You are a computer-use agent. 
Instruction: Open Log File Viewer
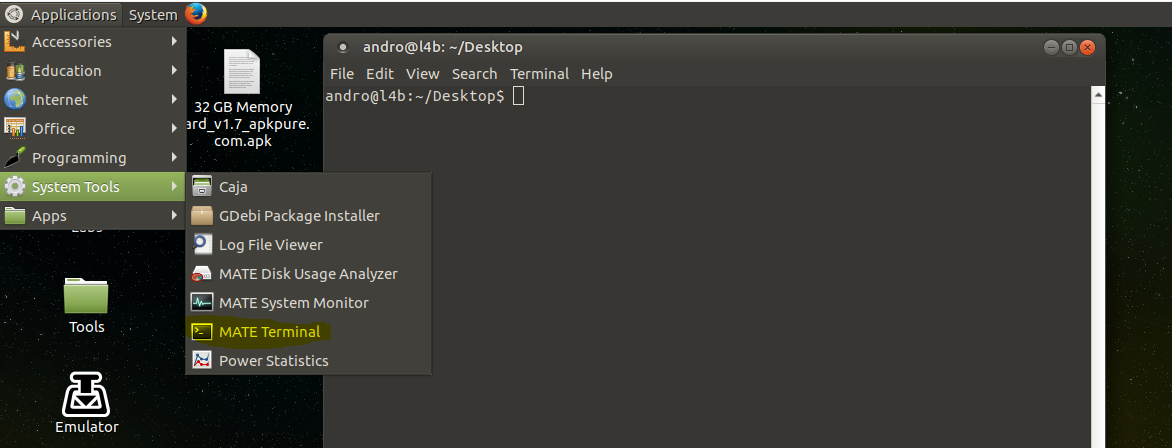270,245
